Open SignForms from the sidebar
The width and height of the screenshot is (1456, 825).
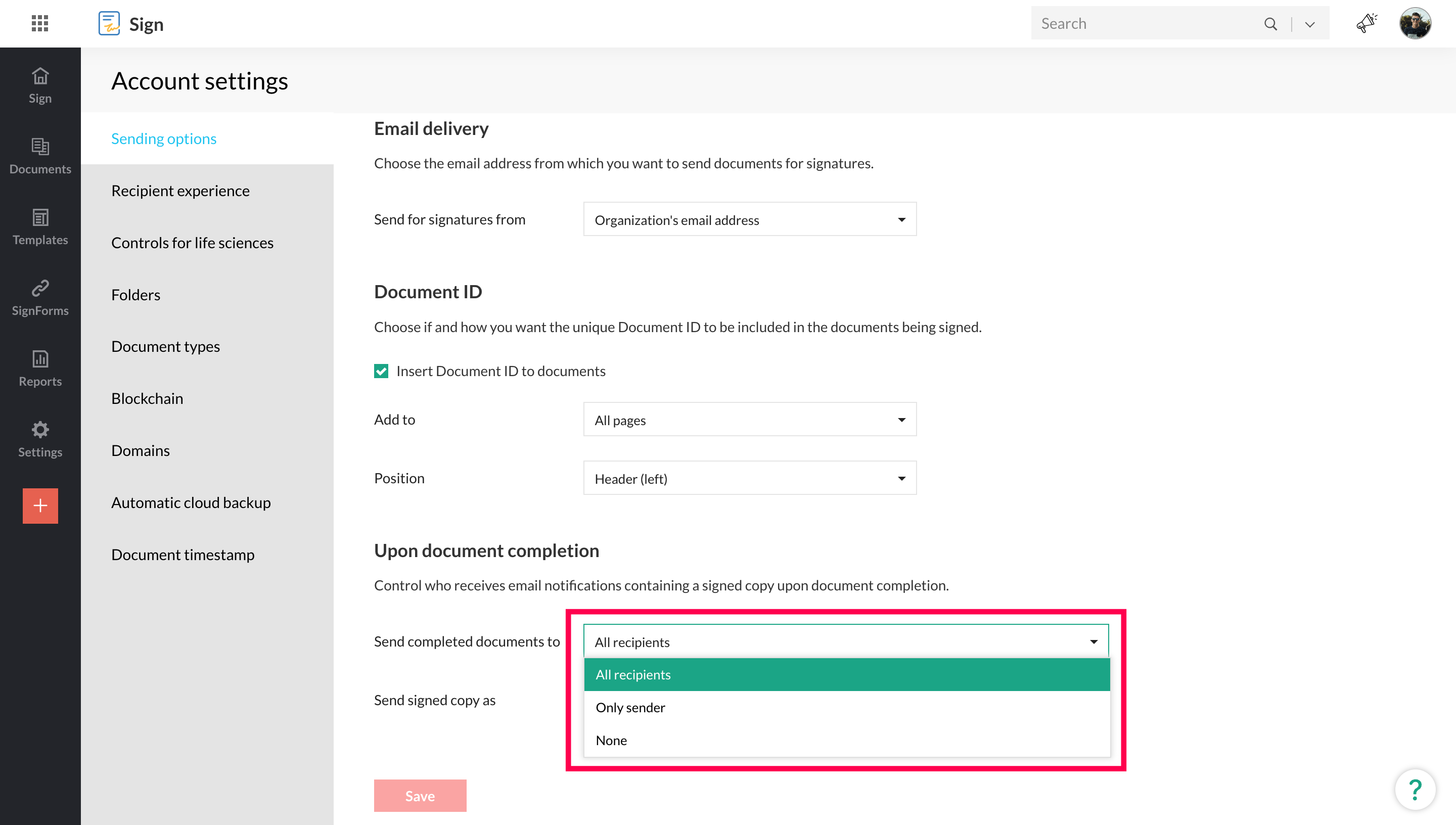(x=39, y=297)
